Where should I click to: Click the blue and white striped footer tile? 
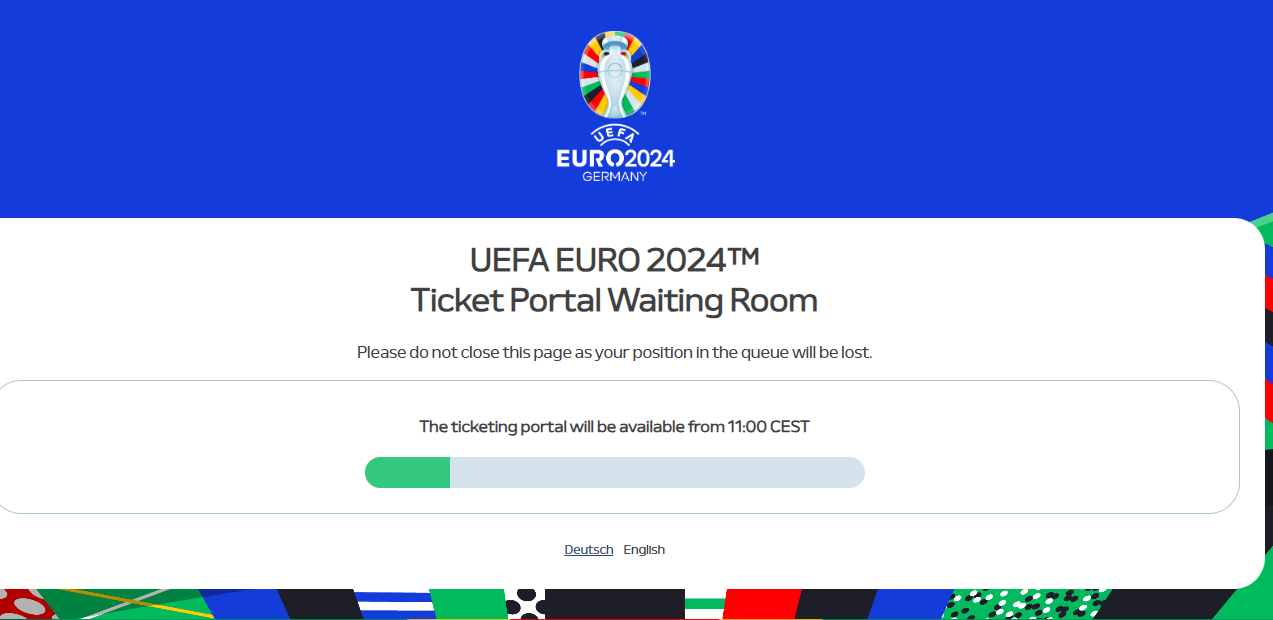click(395, 604)
